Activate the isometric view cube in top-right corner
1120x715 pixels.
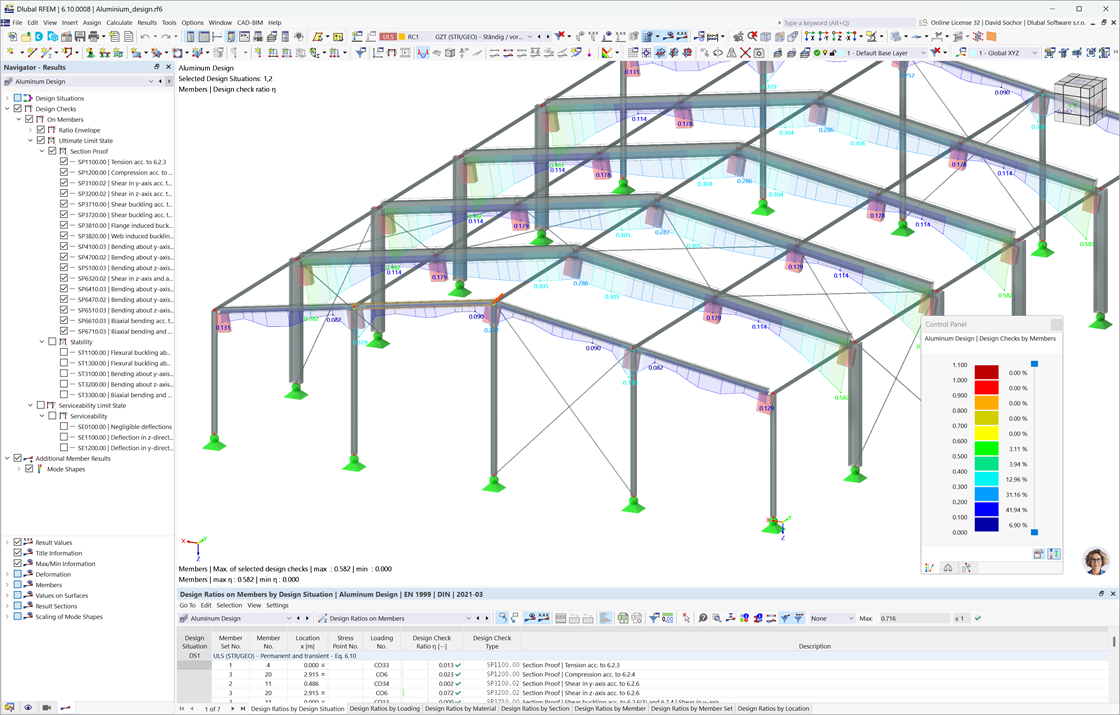point(1080,100)
